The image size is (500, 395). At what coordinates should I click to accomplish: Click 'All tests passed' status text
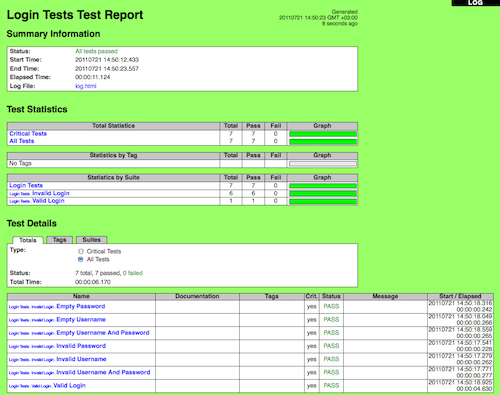tap(96, 51)
